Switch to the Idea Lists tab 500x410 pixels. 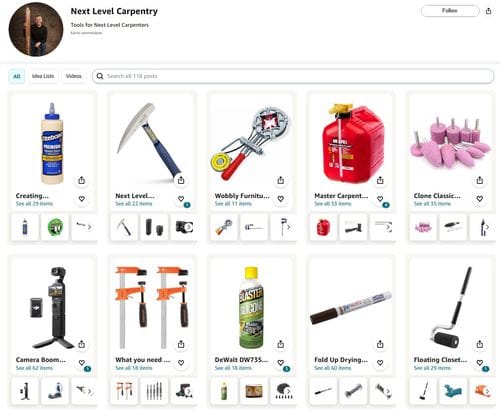(43, 76)
